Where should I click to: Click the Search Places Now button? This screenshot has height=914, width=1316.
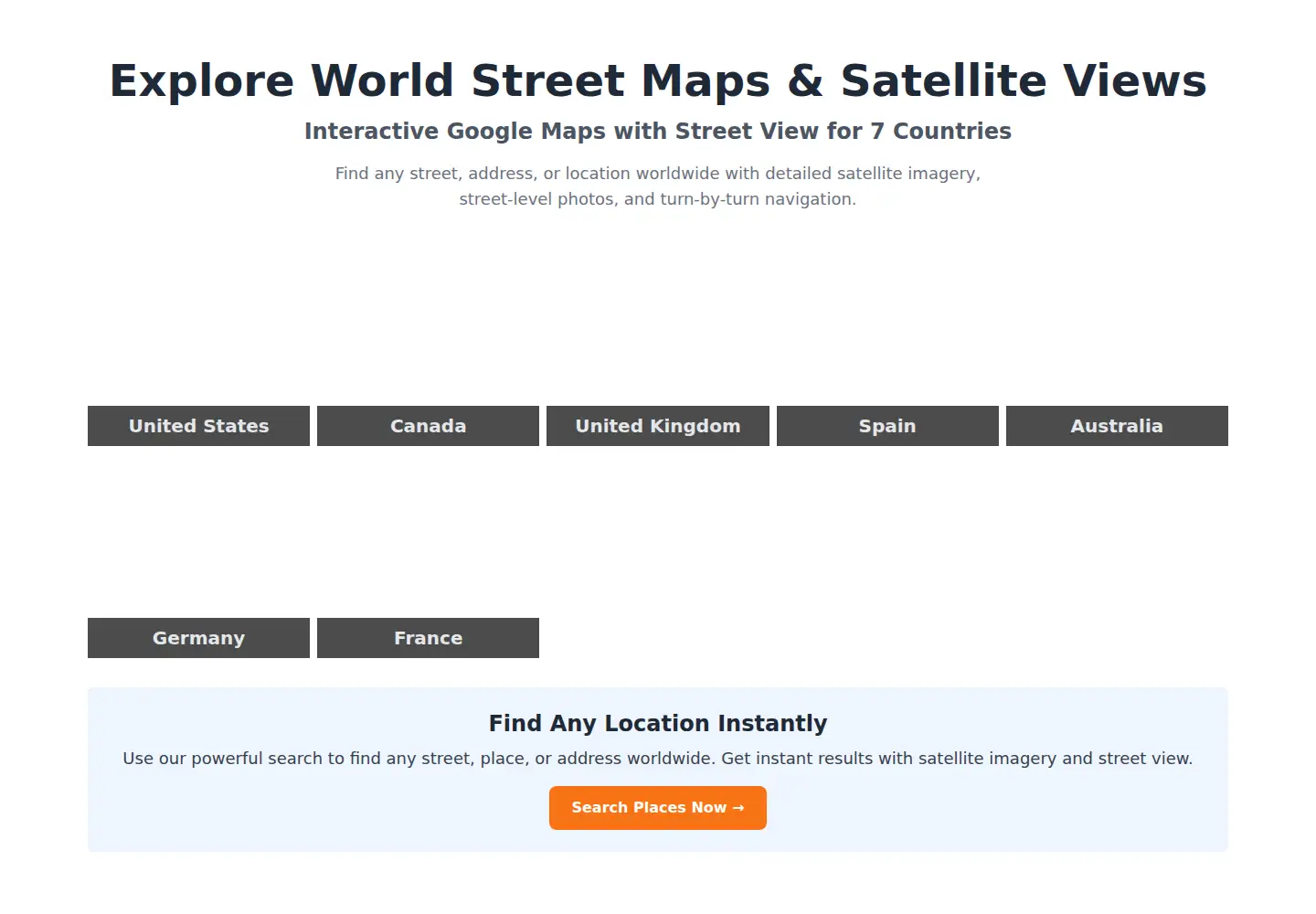click(658, 808)
